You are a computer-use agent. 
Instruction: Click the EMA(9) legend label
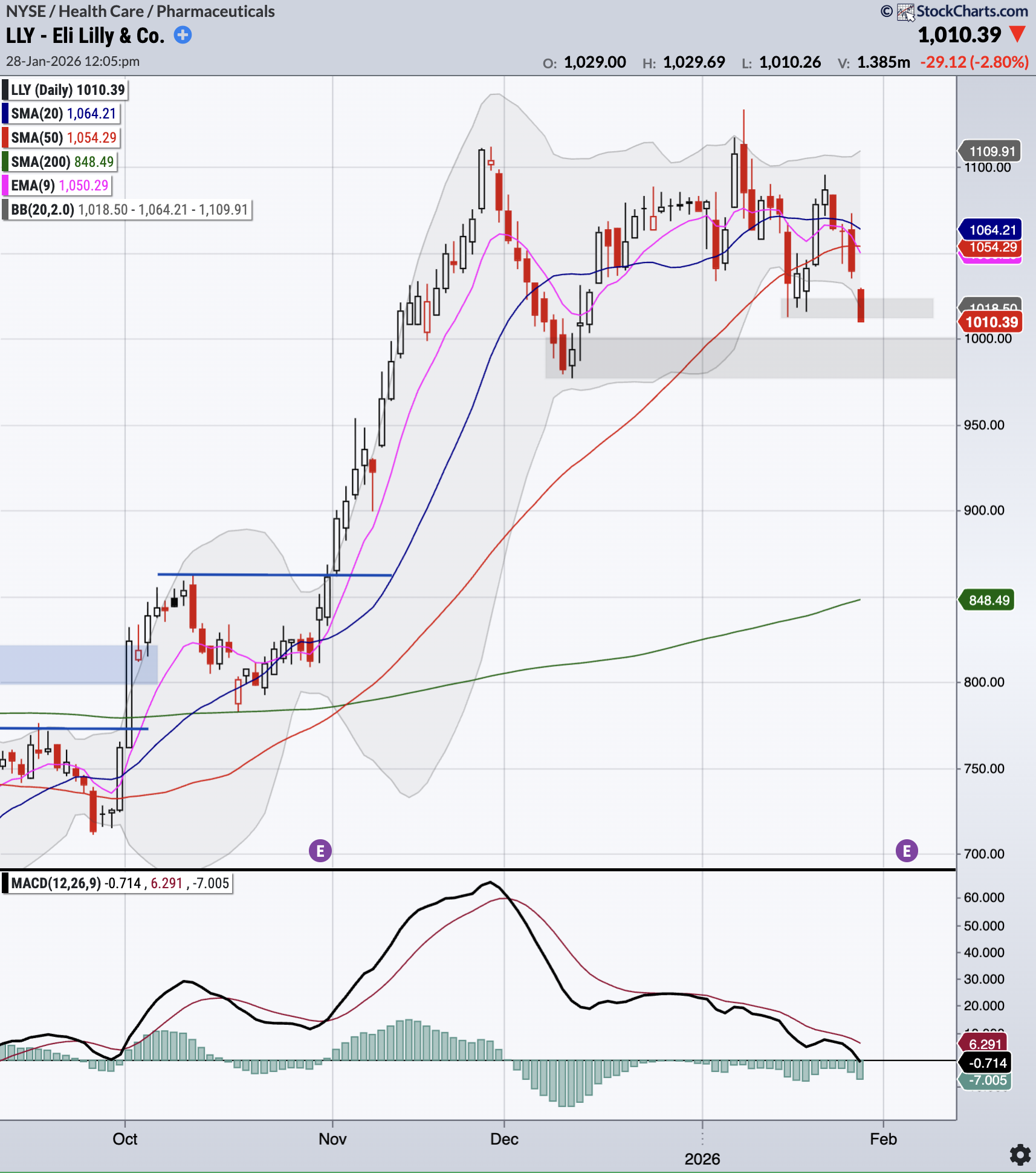point(59,186)
